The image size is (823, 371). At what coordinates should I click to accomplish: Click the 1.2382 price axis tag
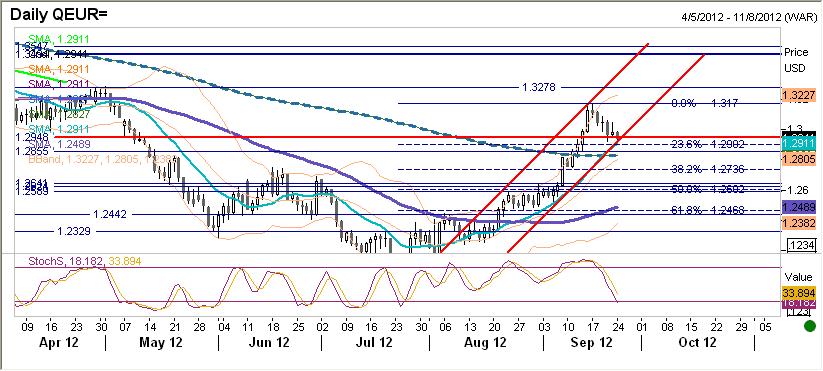point(798,224)
